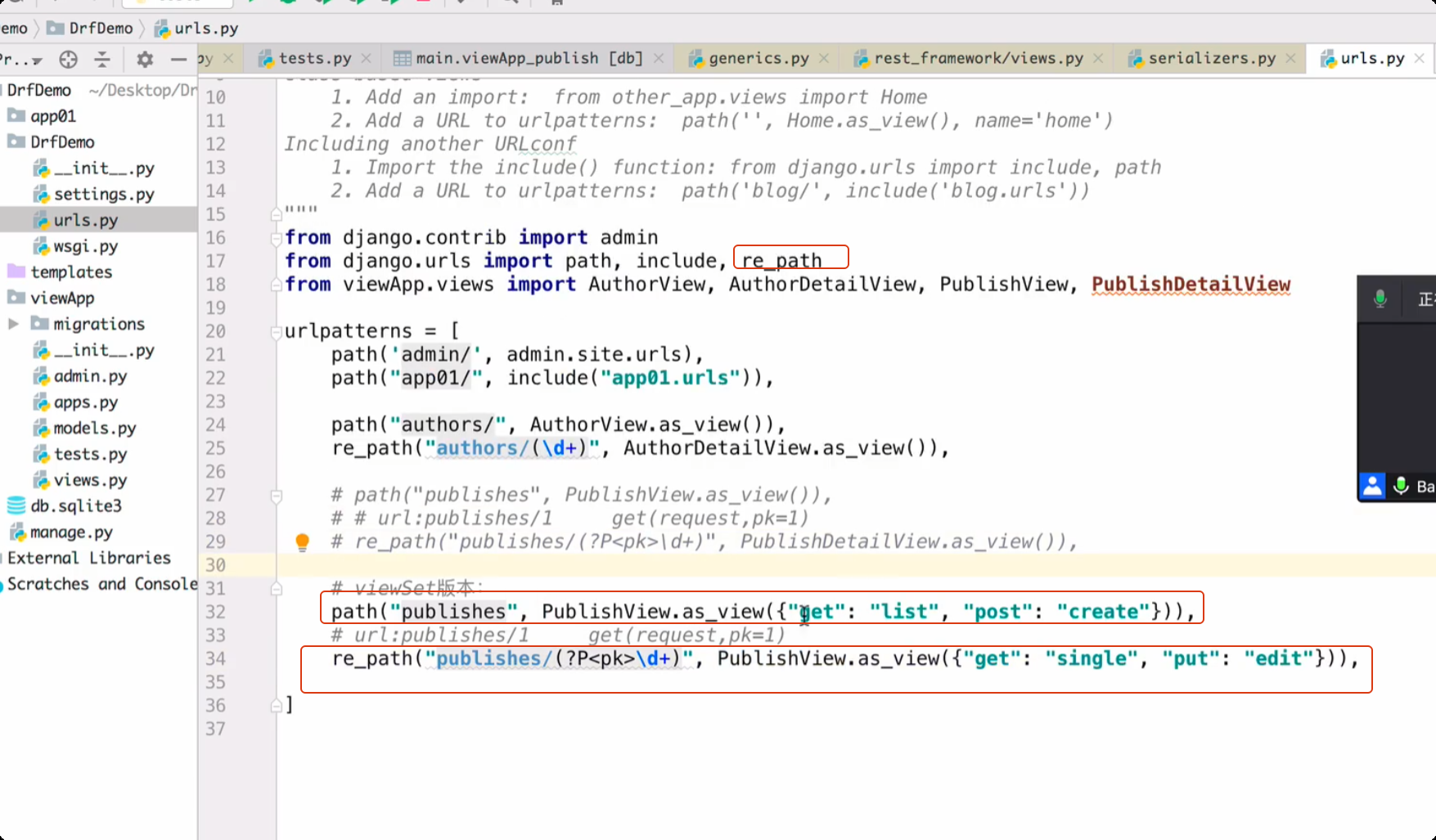Click the locate current file target icon
The width and height of the screenshot is (1436, 840).
pyautogui.click(x=69, y=59)
